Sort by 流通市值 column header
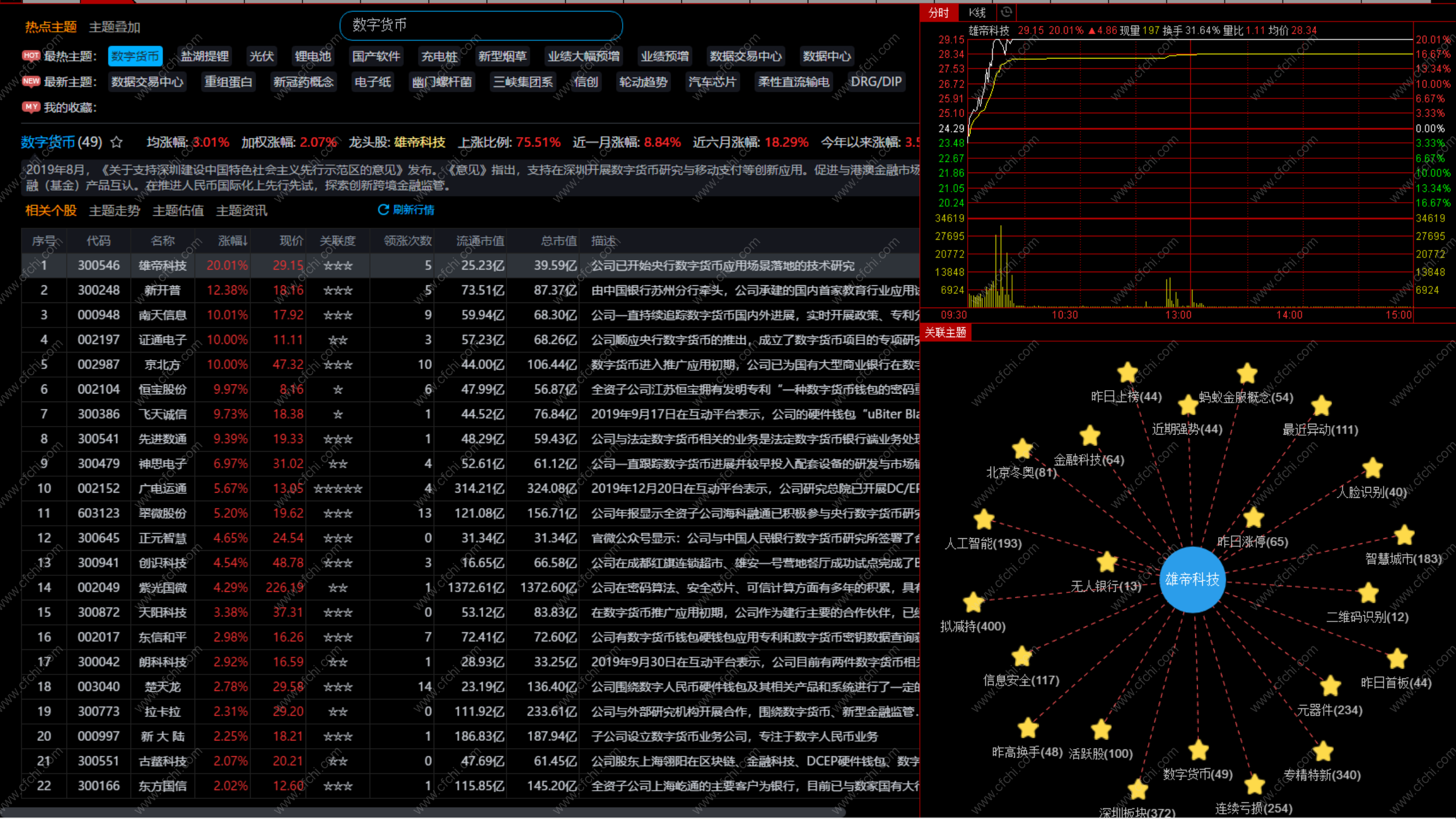The image size is (1456, 819). (479, 241)
